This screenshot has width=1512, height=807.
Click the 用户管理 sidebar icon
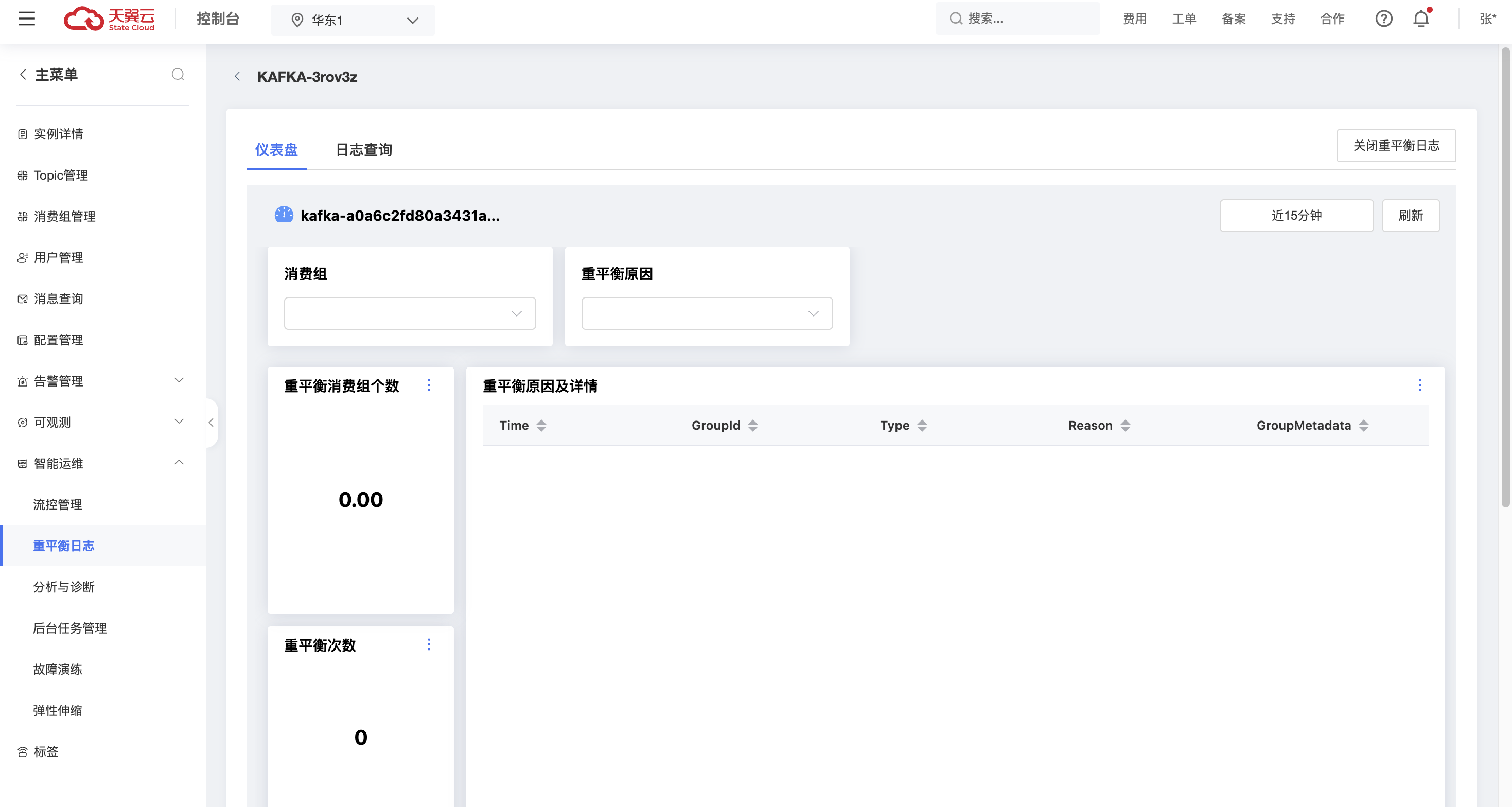point(22,258)
